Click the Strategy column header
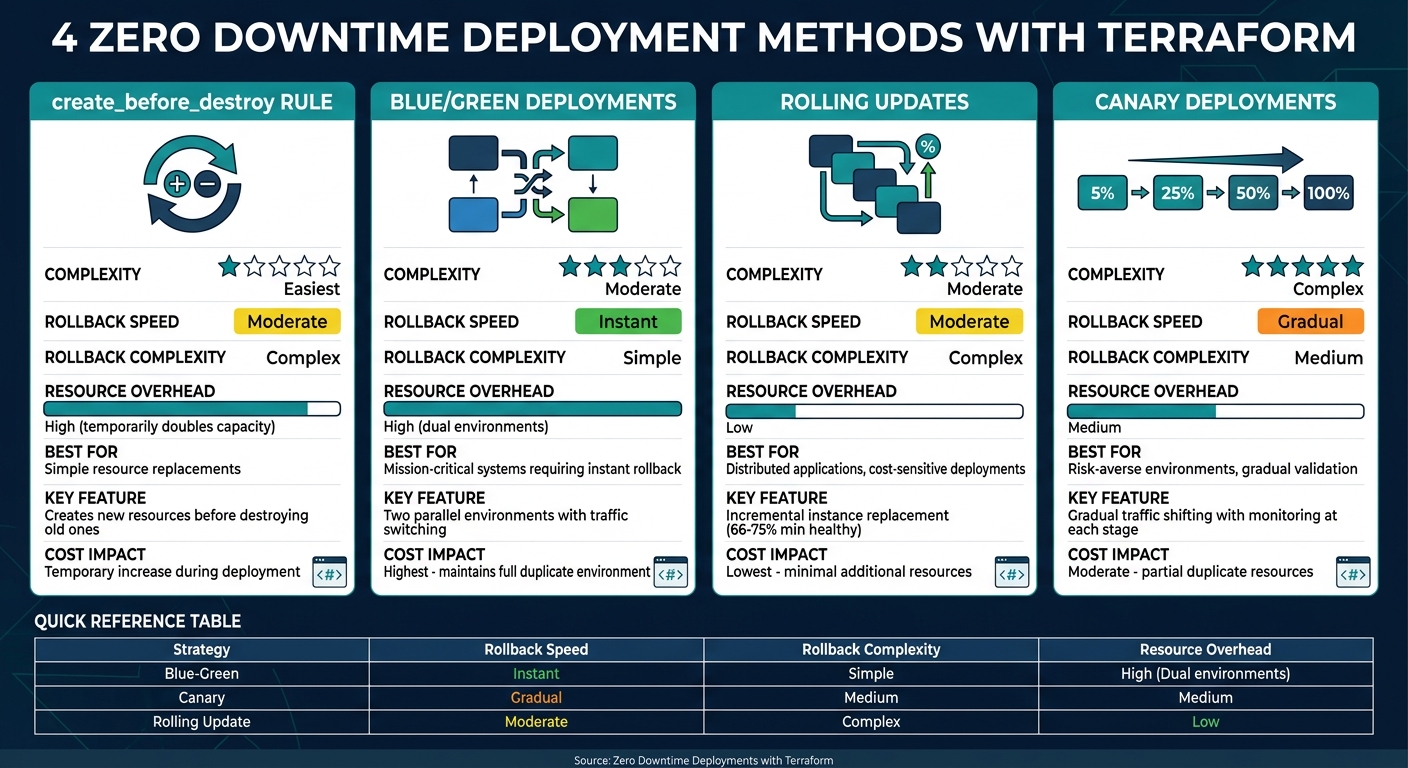The image size is (1408, 768). (x=201, y=650)
